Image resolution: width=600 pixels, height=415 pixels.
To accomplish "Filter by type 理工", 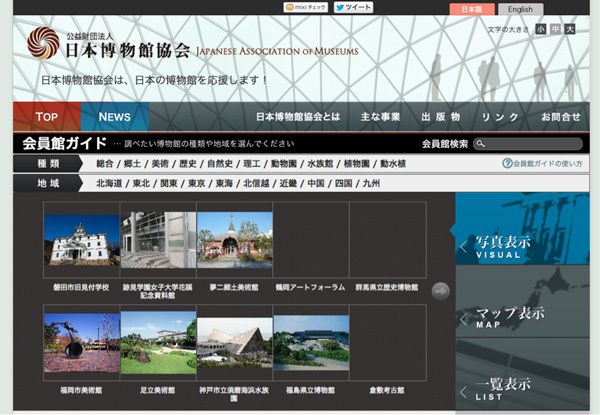I will 252,164.
